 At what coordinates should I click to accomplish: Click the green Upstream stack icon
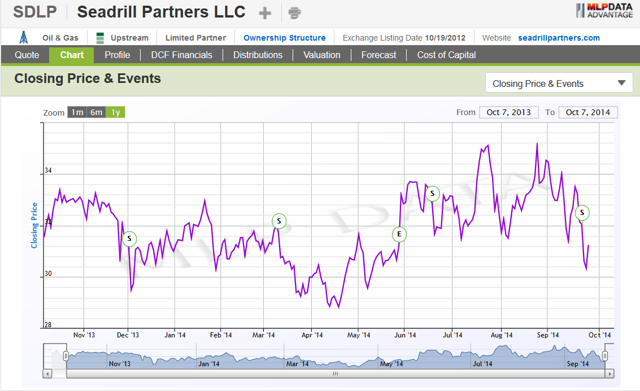click(x=100, y=38)
